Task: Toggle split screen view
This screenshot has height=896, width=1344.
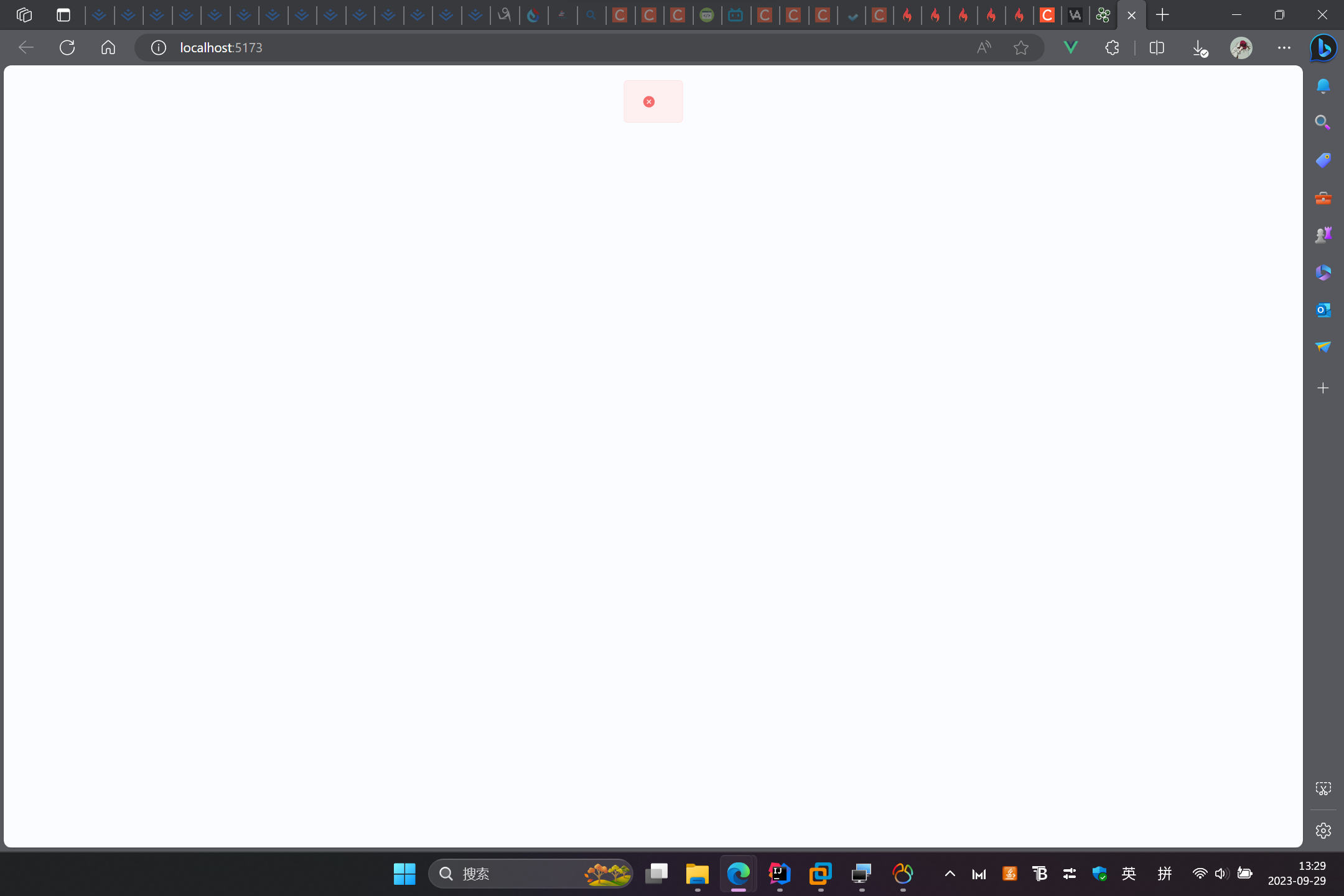Action: coord(1157,47)
